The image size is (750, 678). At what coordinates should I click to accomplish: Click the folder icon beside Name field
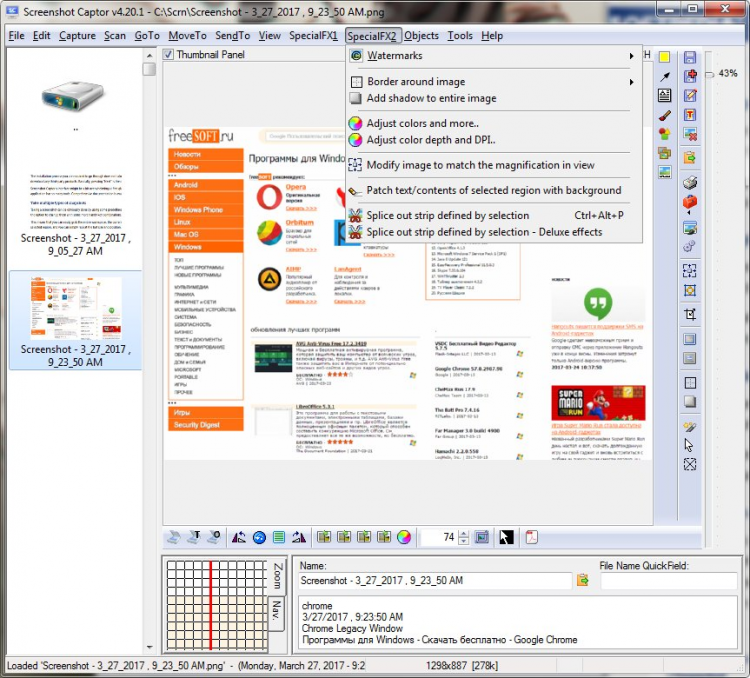pos(583,580)
